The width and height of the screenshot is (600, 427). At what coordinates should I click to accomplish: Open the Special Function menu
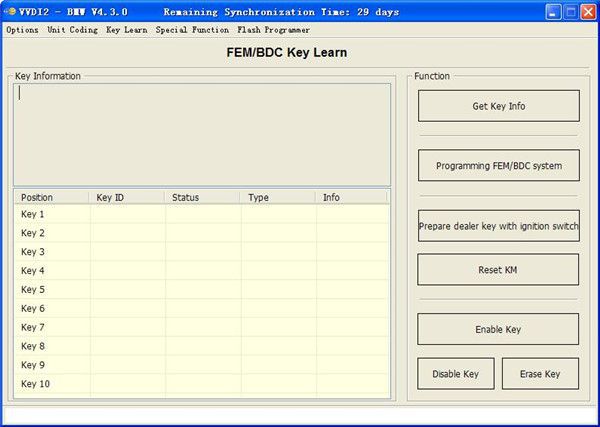[x=192, y=30]
